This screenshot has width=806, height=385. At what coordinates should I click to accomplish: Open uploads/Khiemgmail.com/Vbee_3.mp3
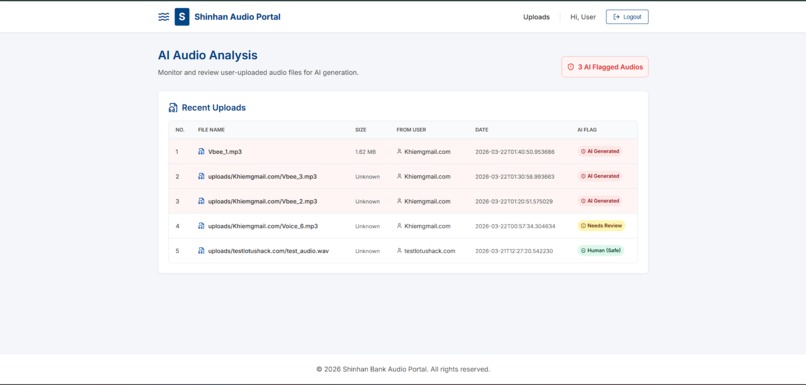click(263, 176)
